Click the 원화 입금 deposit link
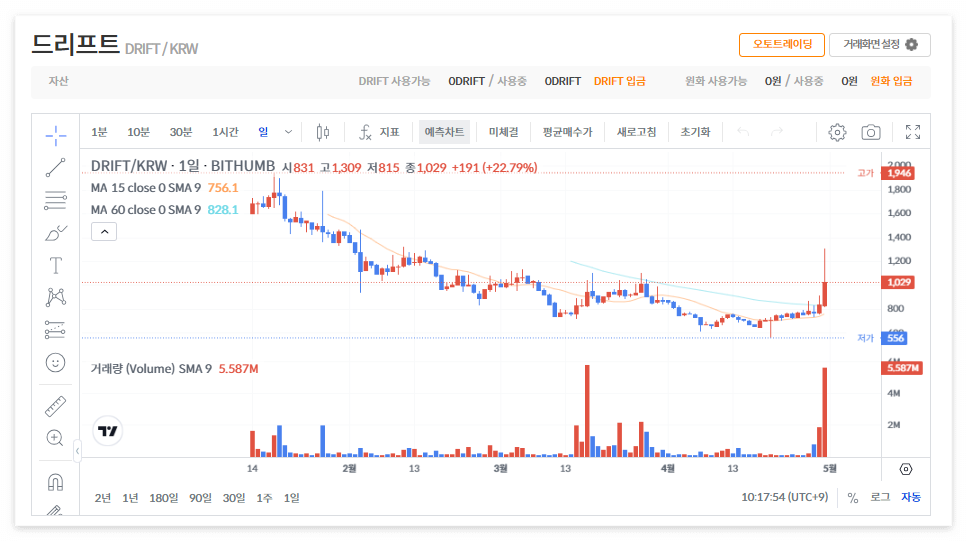The image size is (967, 541). pyautogui.click(x=891, y=81)
